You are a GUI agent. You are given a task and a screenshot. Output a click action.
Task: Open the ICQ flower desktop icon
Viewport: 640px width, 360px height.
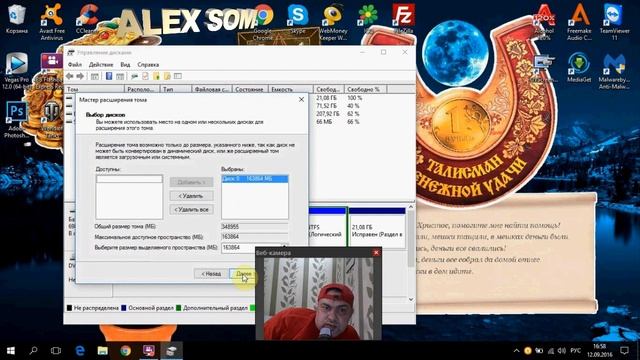(x=368, y=18)
